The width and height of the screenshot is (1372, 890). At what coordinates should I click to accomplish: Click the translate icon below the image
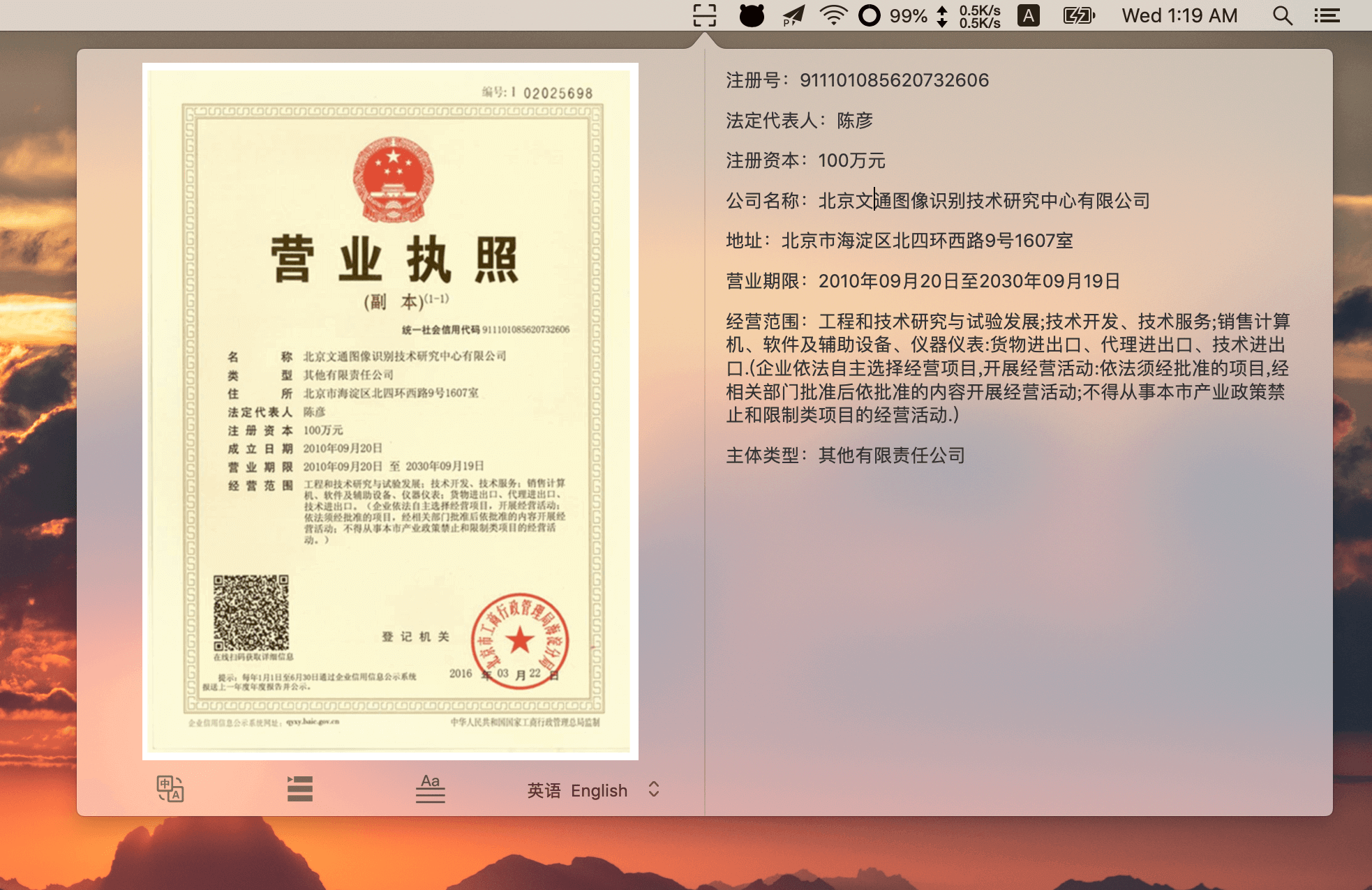point(170,789)
